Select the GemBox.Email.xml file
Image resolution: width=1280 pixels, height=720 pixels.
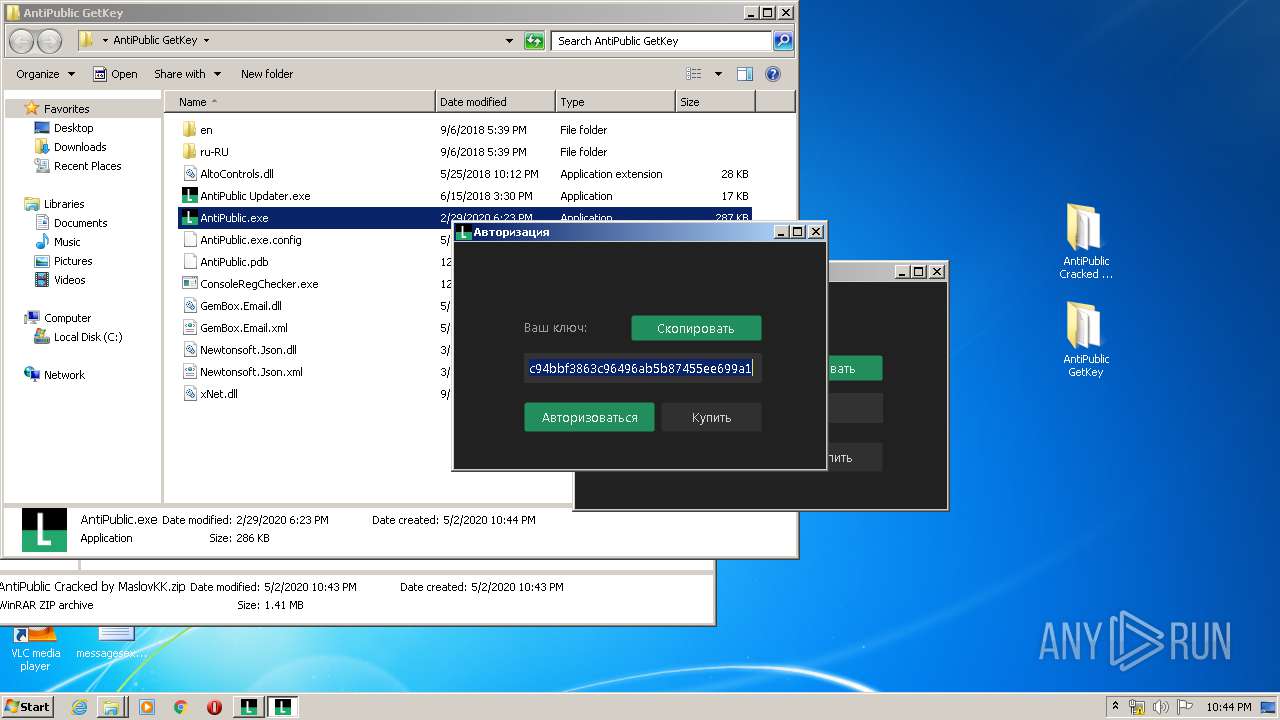coord(244,328)
